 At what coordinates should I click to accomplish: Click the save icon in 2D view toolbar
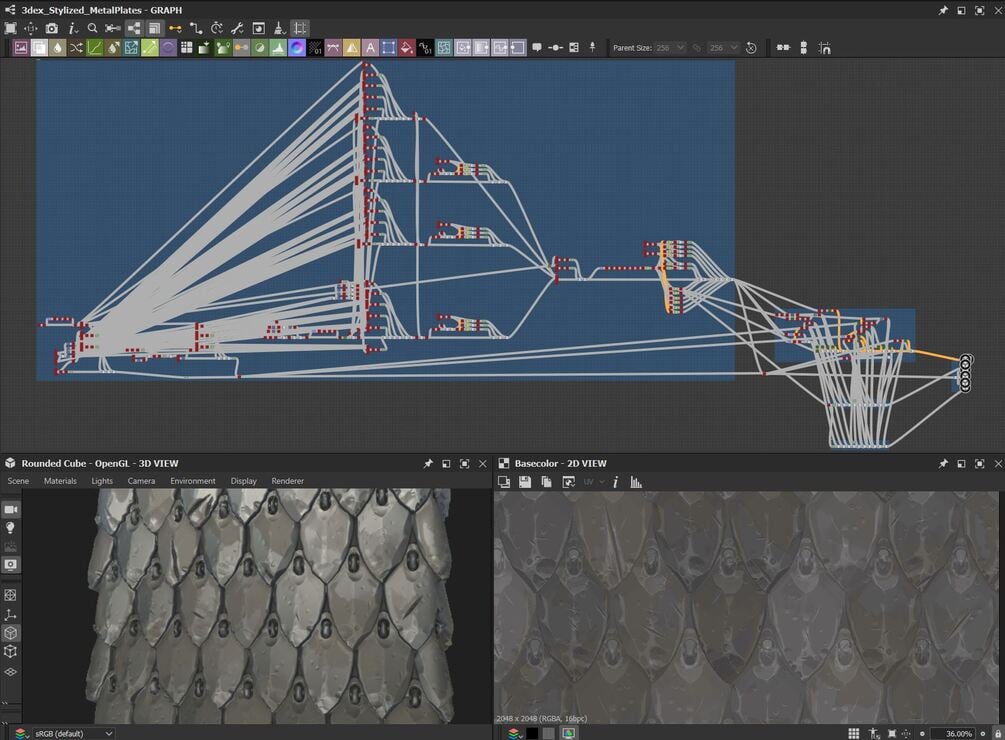[x=525, y=482]
